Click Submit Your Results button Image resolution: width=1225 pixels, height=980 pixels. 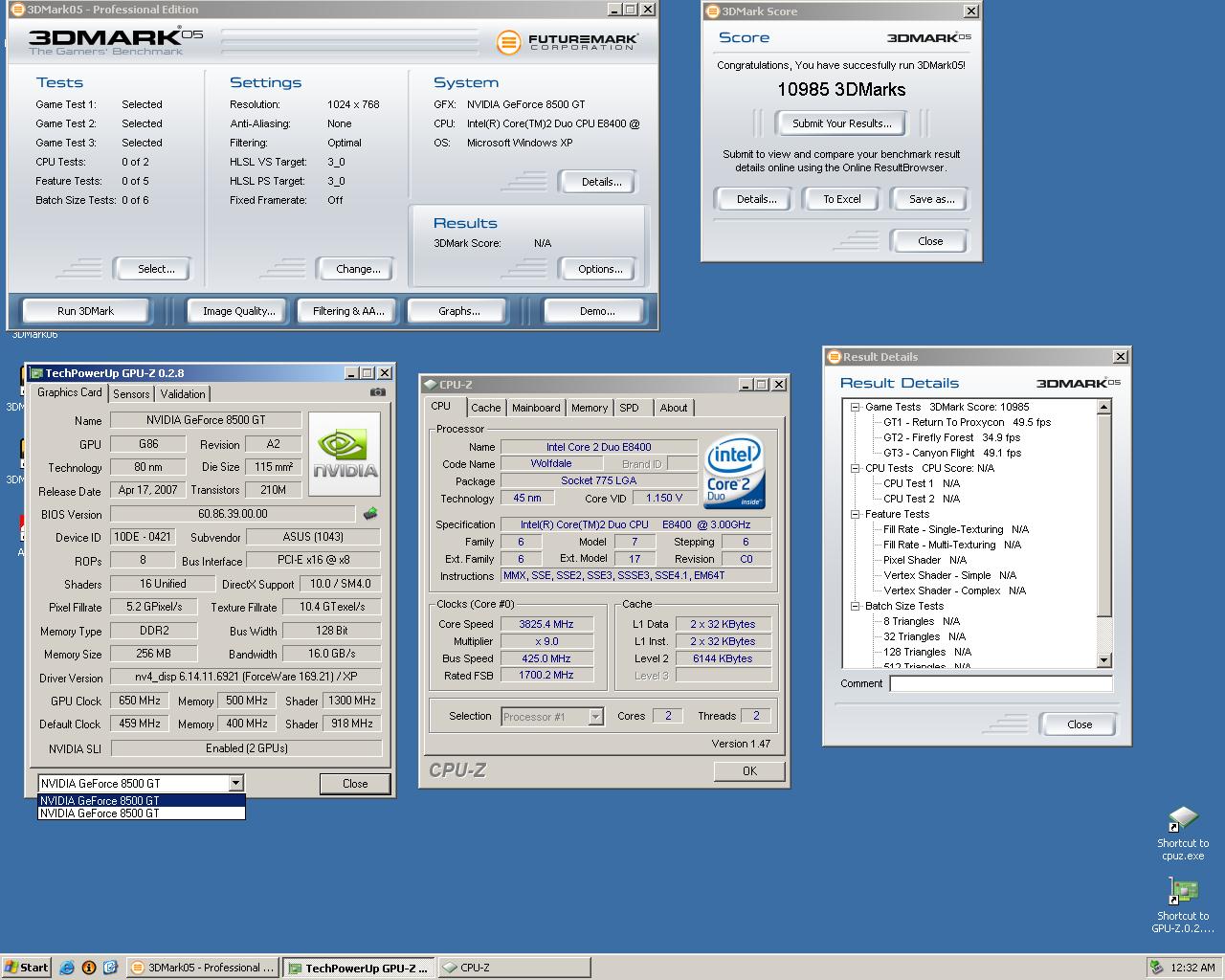click(842, 123)
